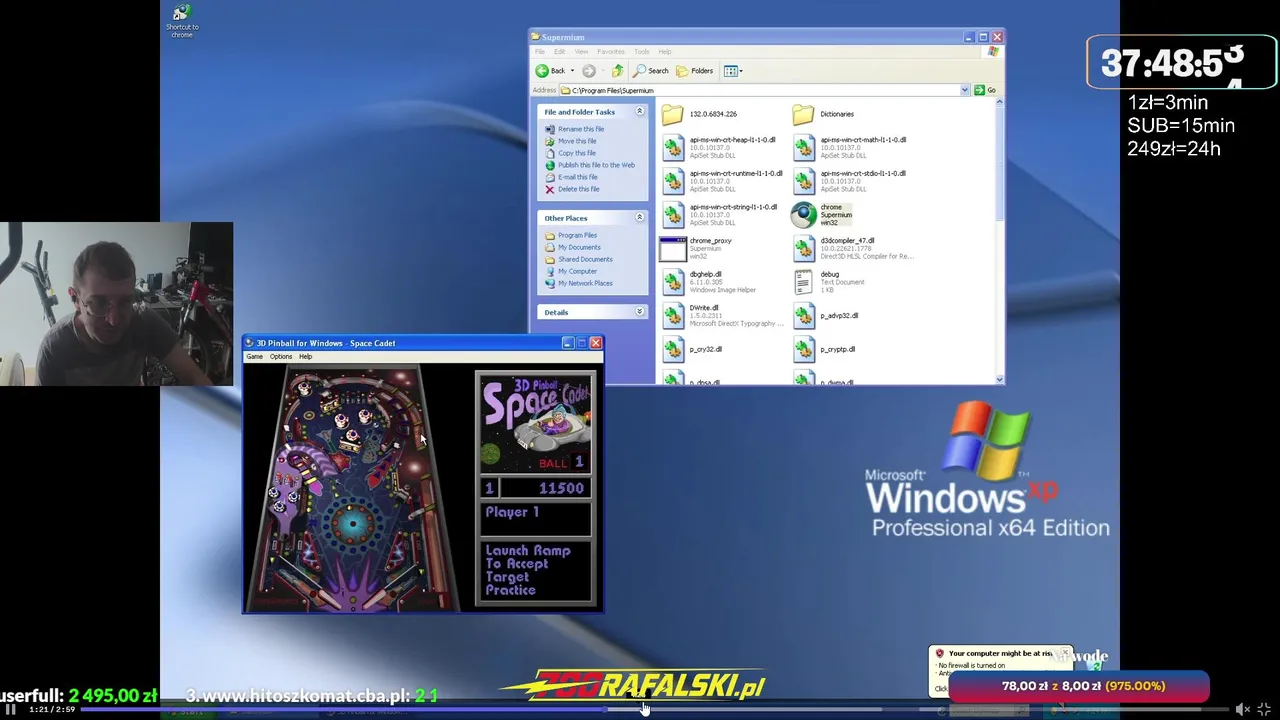The width and height of the screenshot is (1280, 720).
Task: Open Shared Documents from Other Places
Action: (x=579, y=259)
